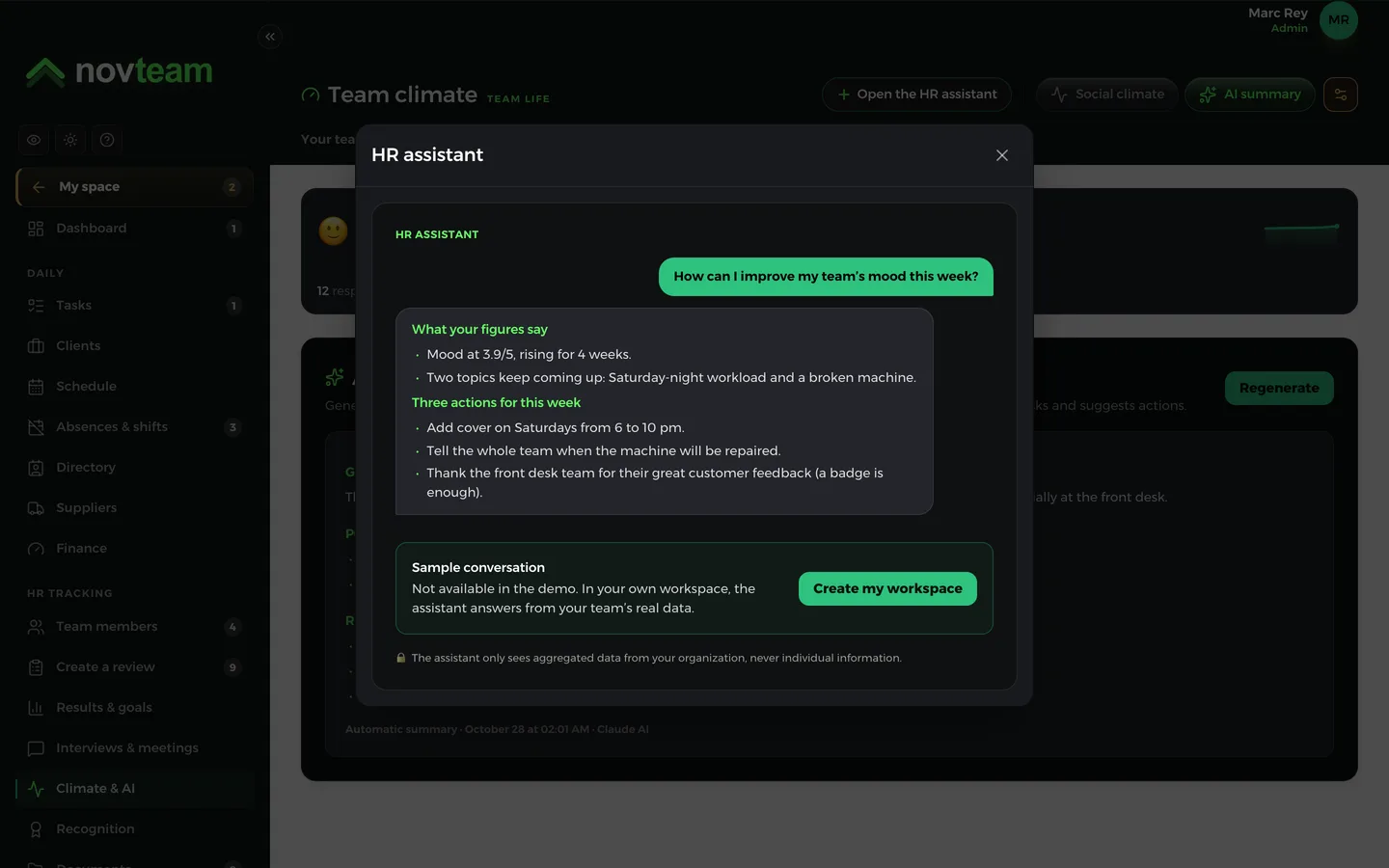Switch to Social climate tab

pyautogui.click(x=1107, y=95)
